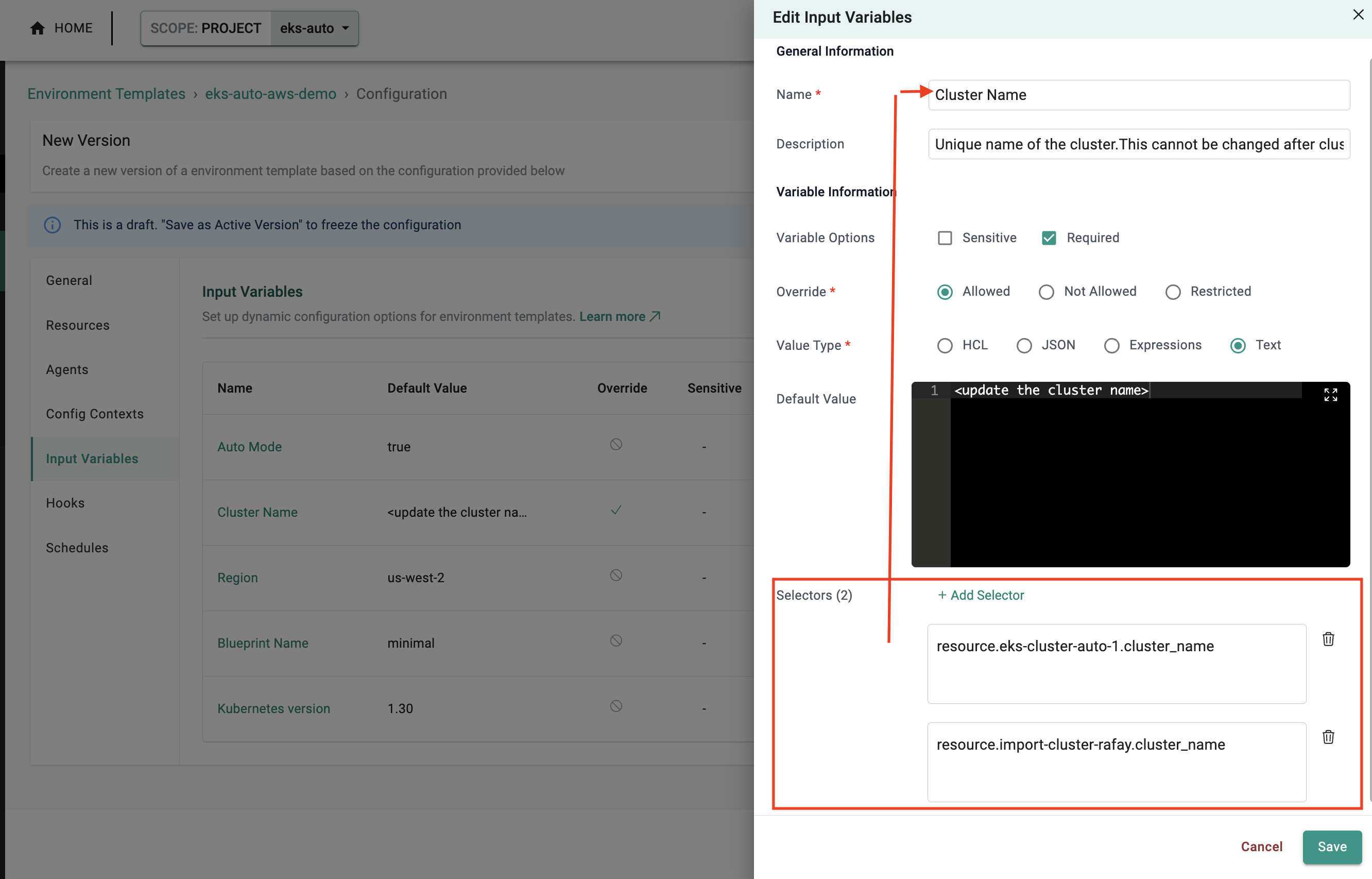Click the Home icon in top bar
The height and width of the screenshot is (879, 1372).
click(38, 28)
